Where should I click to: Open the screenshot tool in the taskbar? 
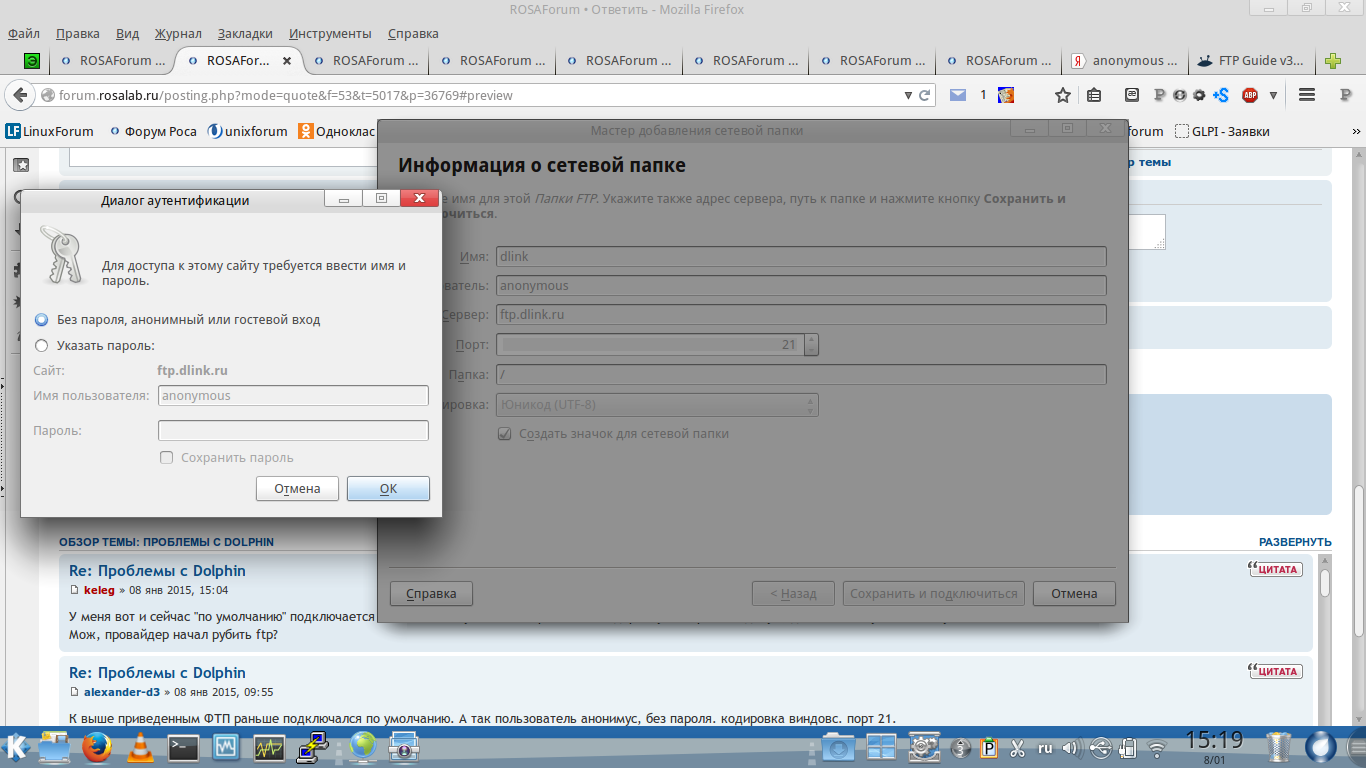(x=404, y=746)
